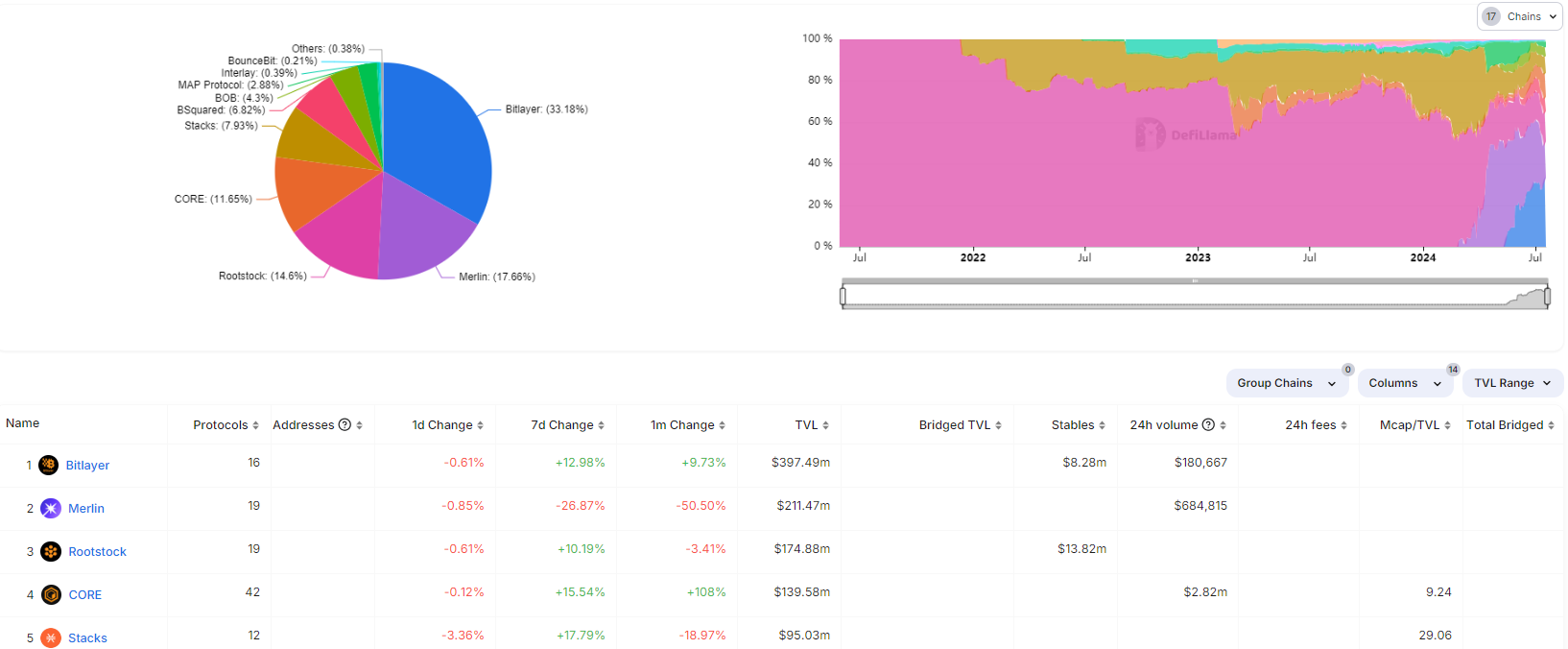This screenshot has width=1568, height=649.
Task: Click the "Merlin: (17.66%)" pie label
Action: pyautogui.click(x=497, y=276)
